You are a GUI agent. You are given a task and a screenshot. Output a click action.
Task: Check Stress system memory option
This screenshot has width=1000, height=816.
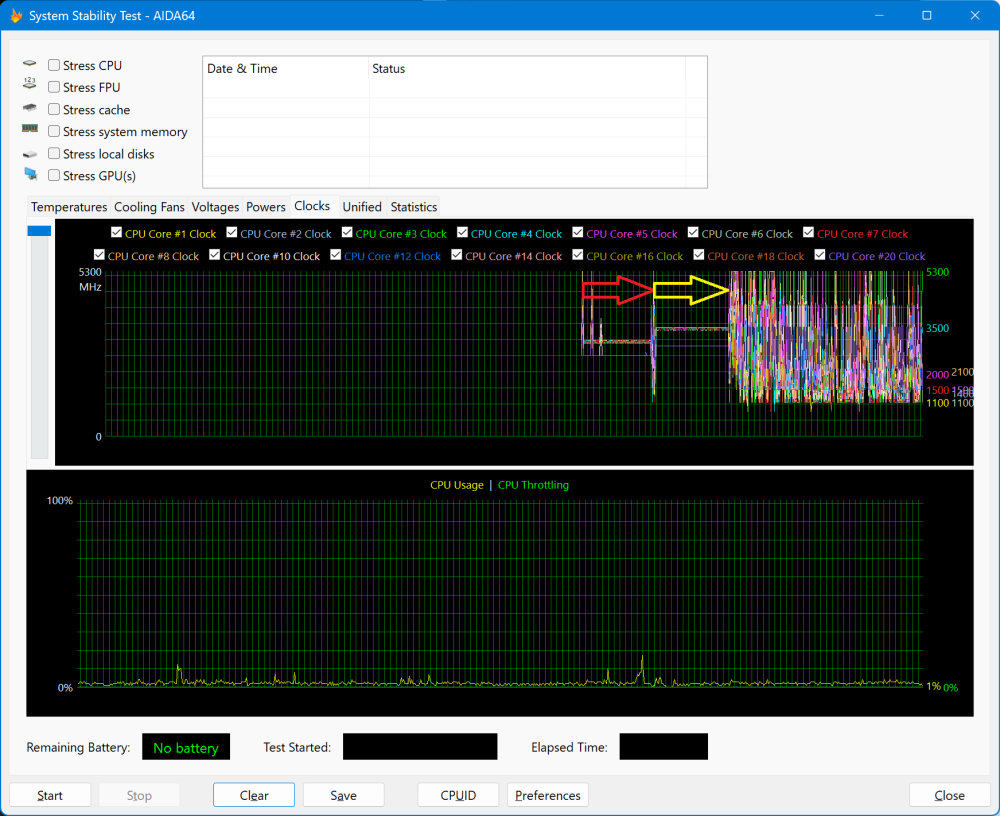(x=54, y=131)
